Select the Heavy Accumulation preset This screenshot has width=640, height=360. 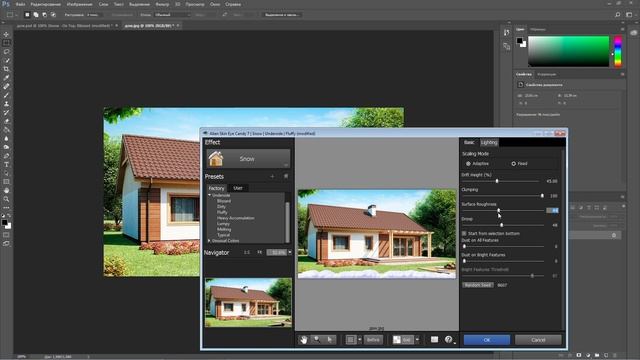coord(236,218)
